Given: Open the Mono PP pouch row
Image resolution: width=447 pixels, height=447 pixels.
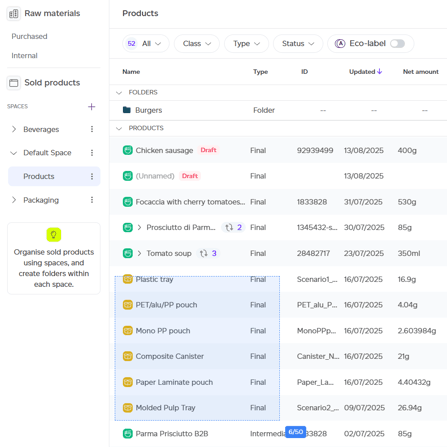Looking at the screenshot, I should [278, 331].
